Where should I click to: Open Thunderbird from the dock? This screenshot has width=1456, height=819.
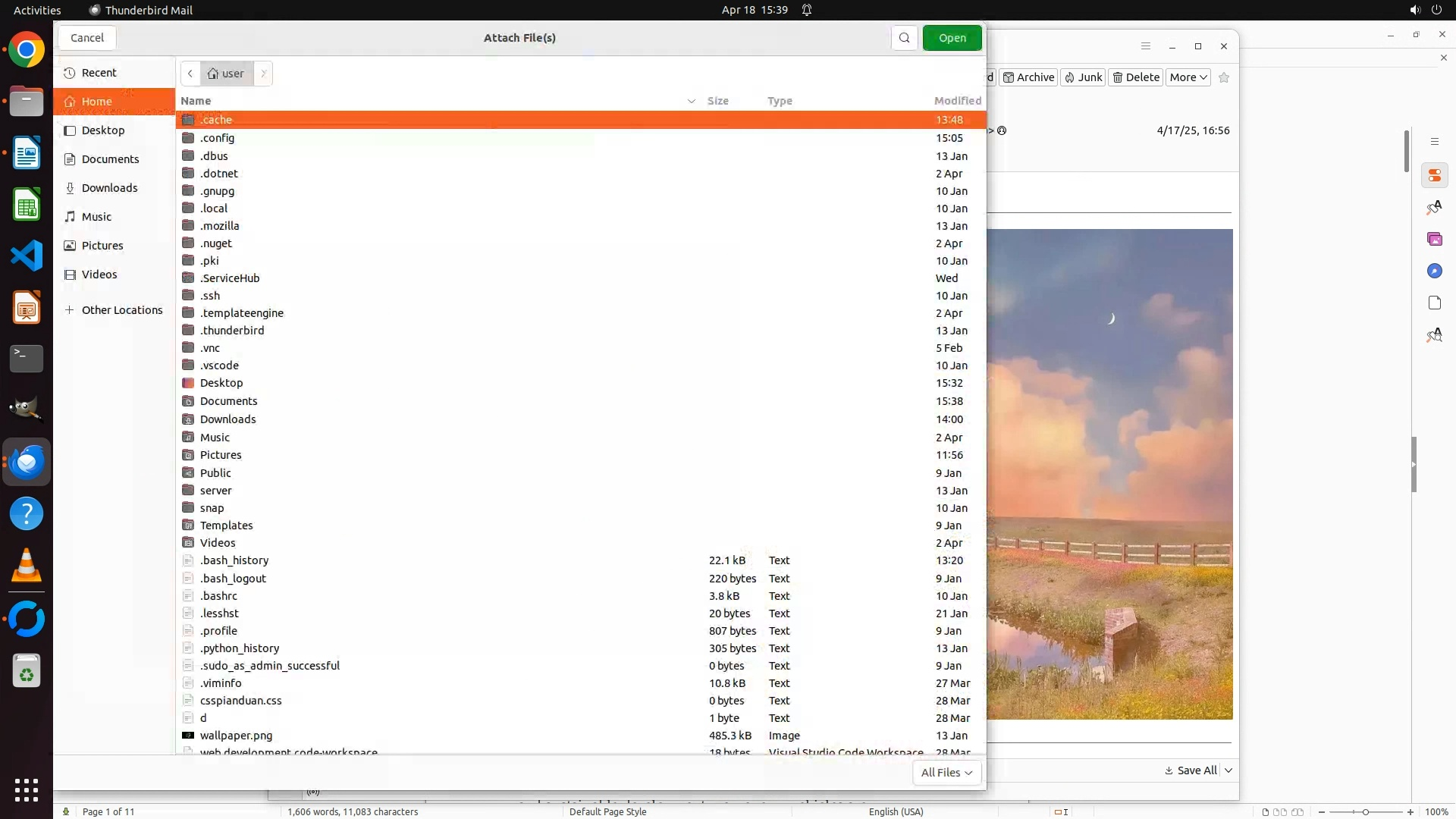(27, 462)
